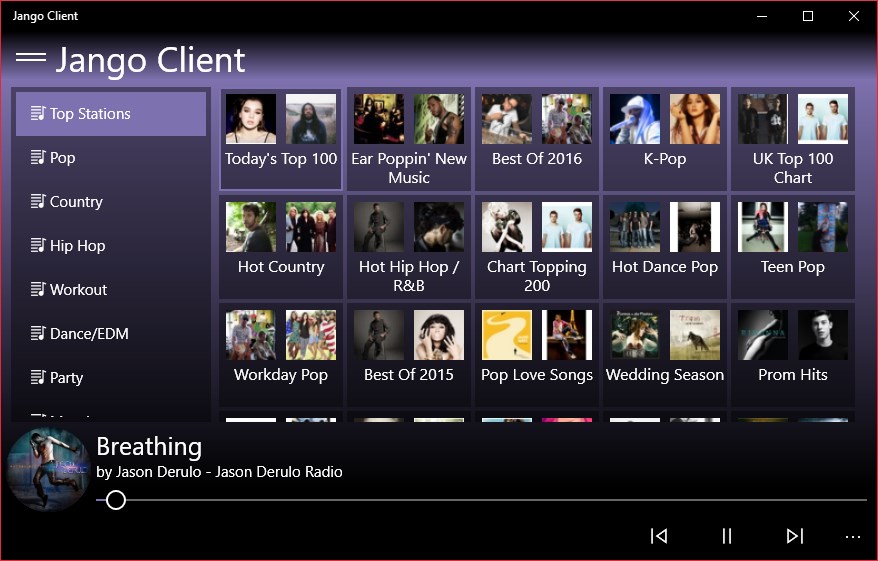Start the Wedding Season station
This screenshot has height=561, width=878.
click(665, 355)
